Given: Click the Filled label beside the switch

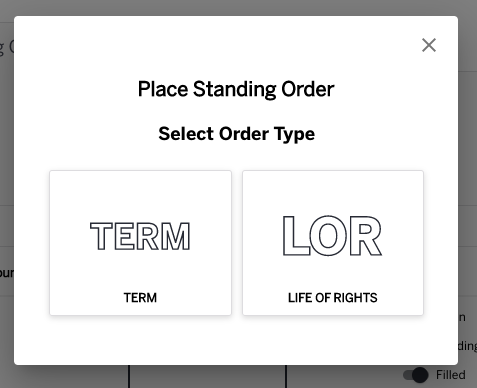Looking at the screenshot, I should click(x=451, y=375).
